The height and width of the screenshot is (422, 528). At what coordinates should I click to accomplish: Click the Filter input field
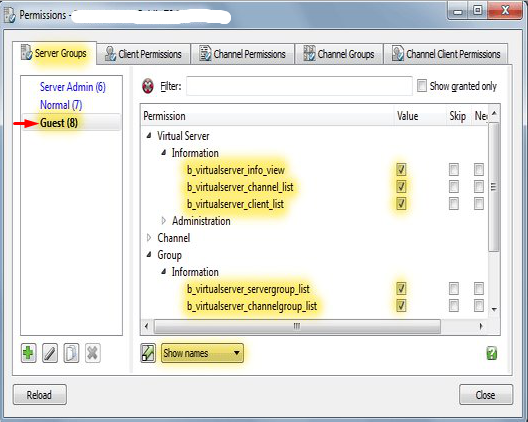pyautogui.click(x=299, y=86)
